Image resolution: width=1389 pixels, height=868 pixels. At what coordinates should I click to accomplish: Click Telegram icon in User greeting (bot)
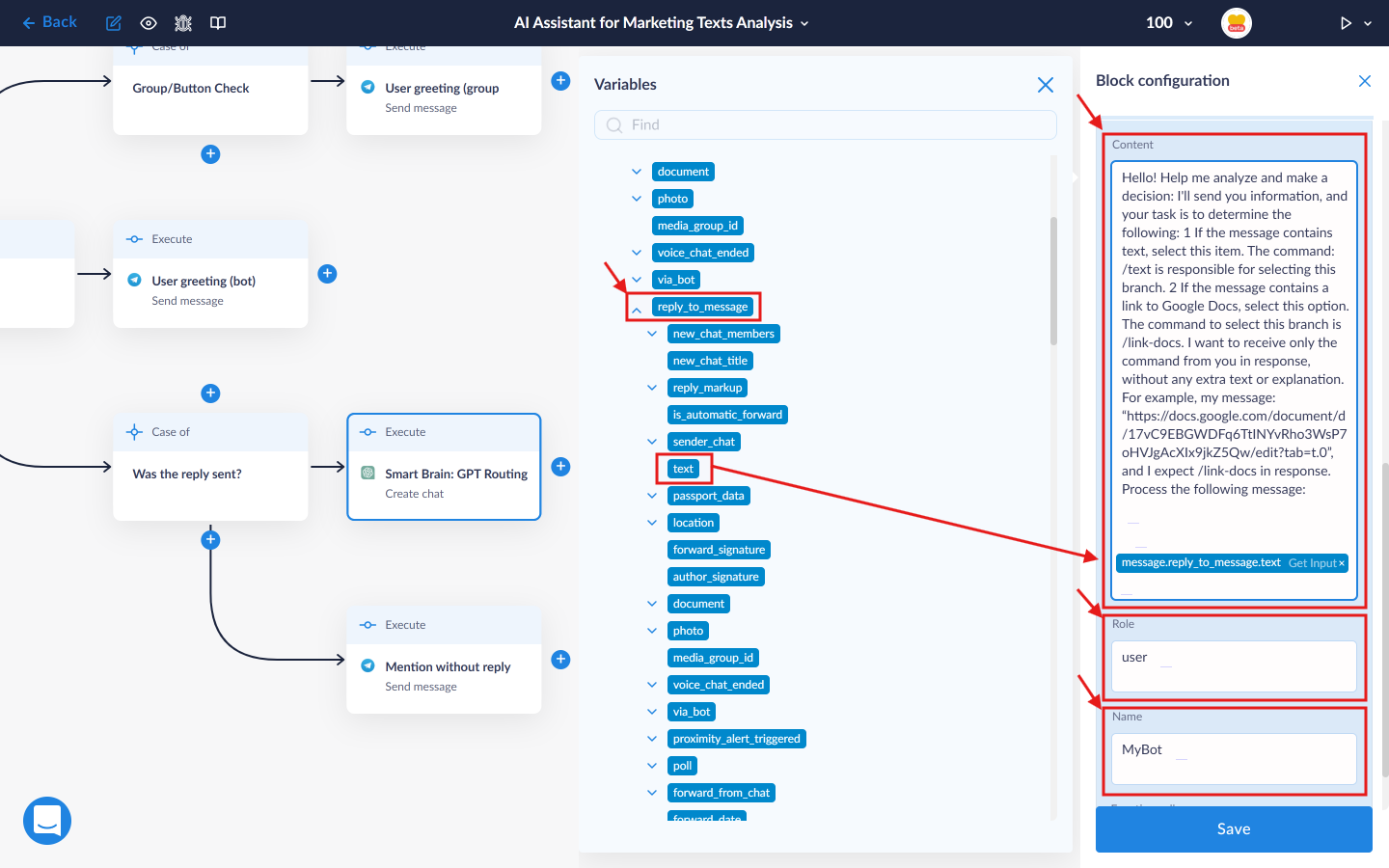click(134, 280)
